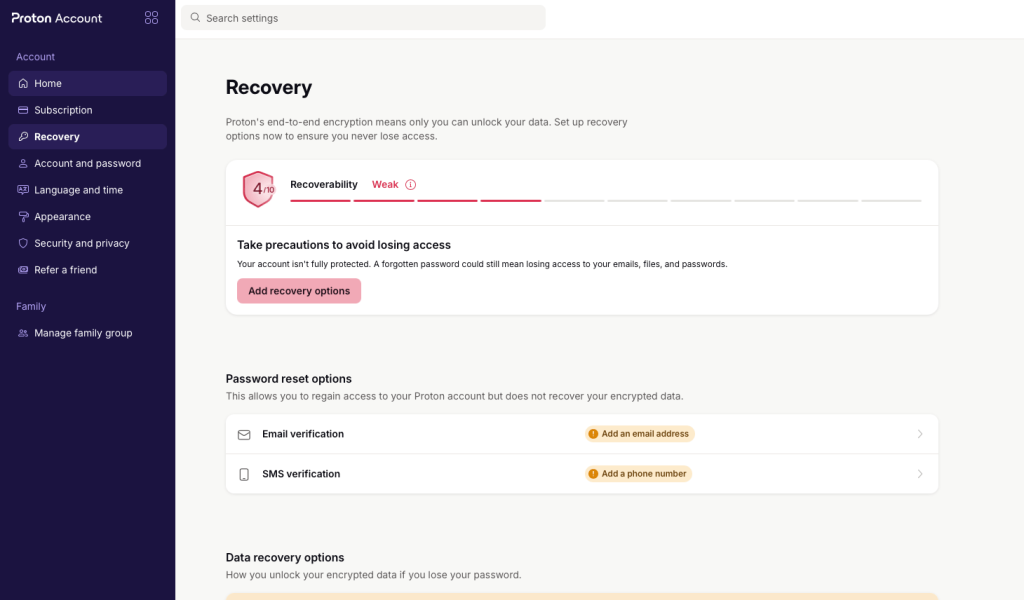Click the Add a phone number badge
The image size is (1024, 600).
pyautogui.click(x=638, y=474)
